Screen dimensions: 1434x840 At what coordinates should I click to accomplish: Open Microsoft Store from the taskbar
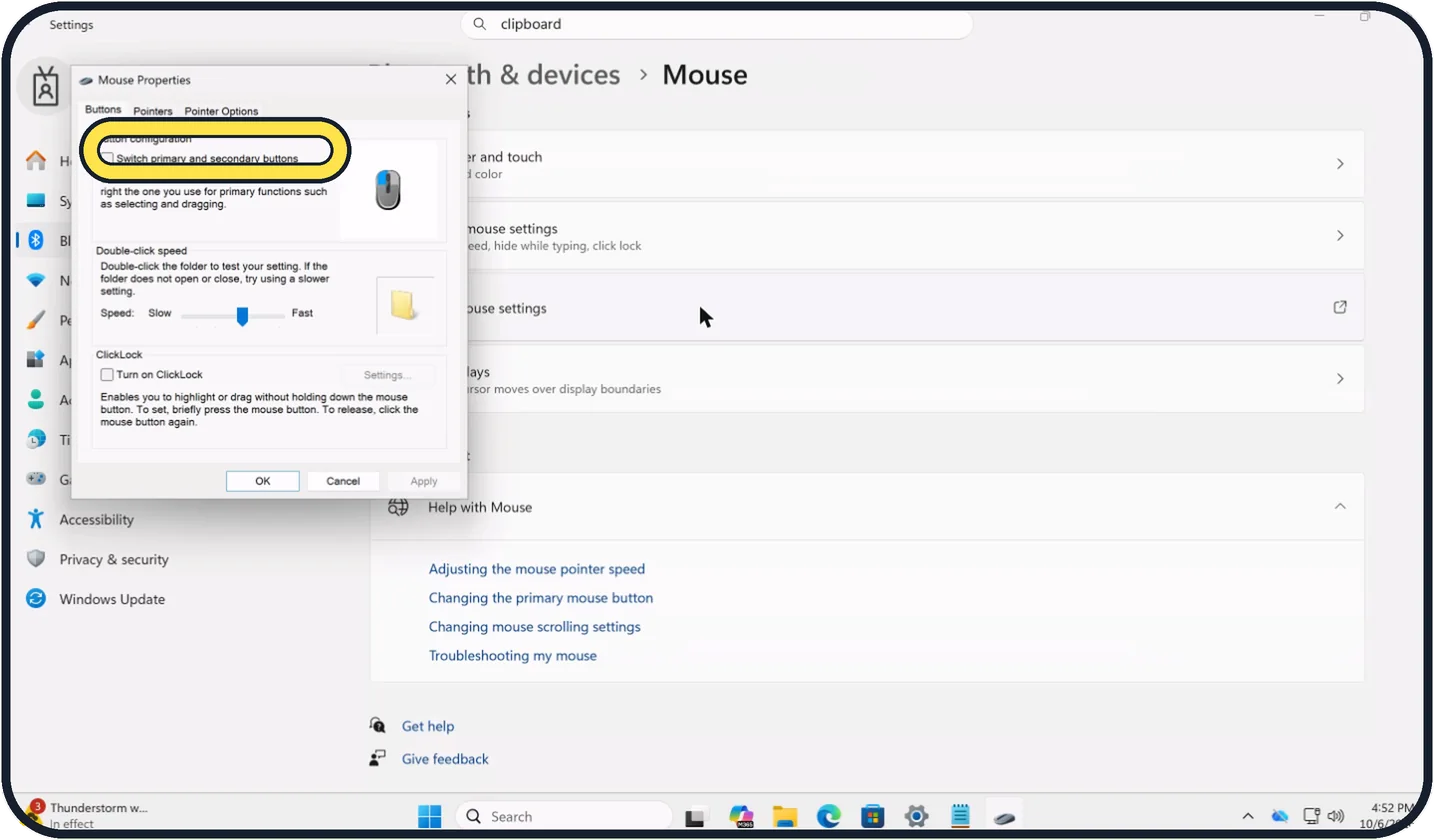tap(872, 816)
